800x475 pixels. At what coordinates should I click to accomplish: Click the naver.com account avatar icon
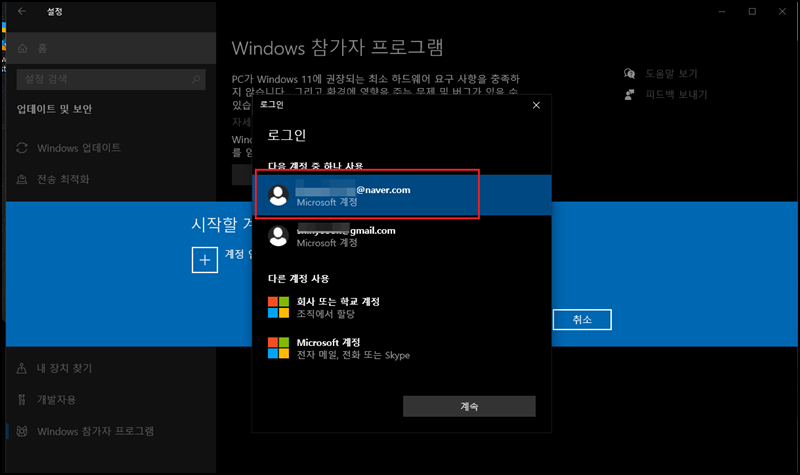pyautogui.click(x=279, y=195)
